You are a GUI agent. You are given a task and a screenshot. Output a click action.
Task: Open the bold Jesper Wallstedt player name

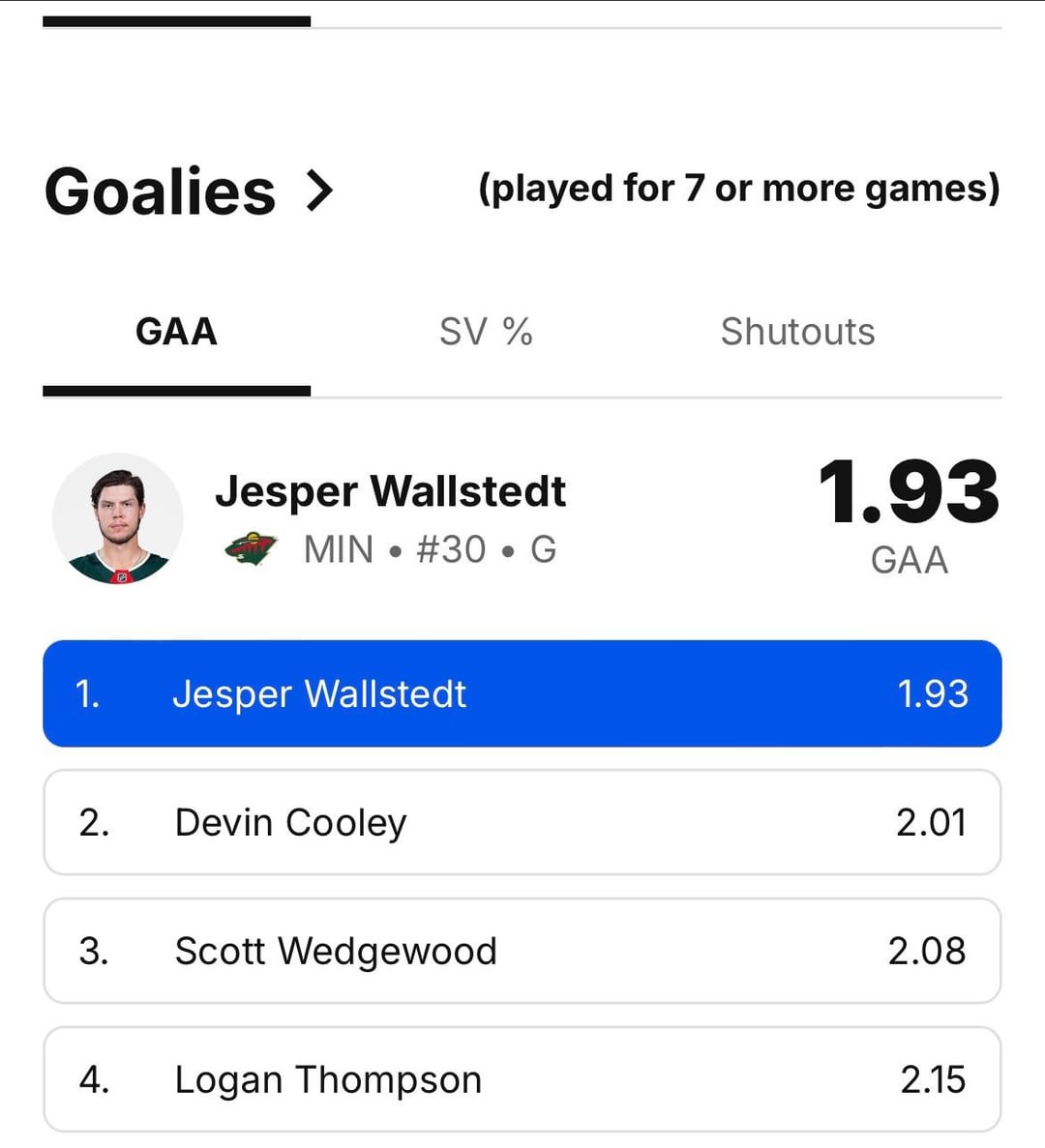tap(390, 491)
